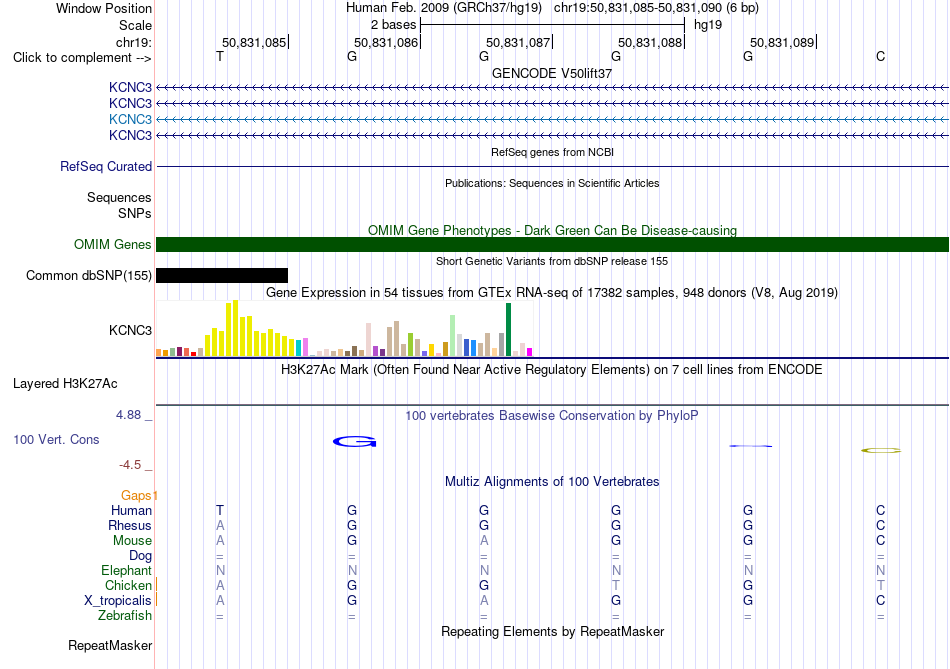The width and height of the screenshot is (950, 669).
Task: Click the 'RefSeq genes from NCBI' title
Action: (x=553, y=152)
